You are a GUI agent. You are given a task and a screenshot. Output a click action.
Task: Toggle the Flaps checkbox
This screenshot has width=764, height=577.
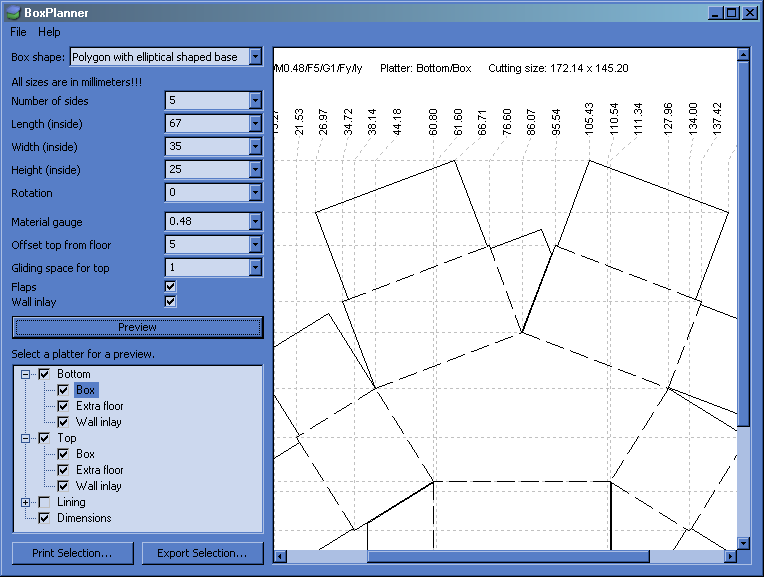click(170, 287)
